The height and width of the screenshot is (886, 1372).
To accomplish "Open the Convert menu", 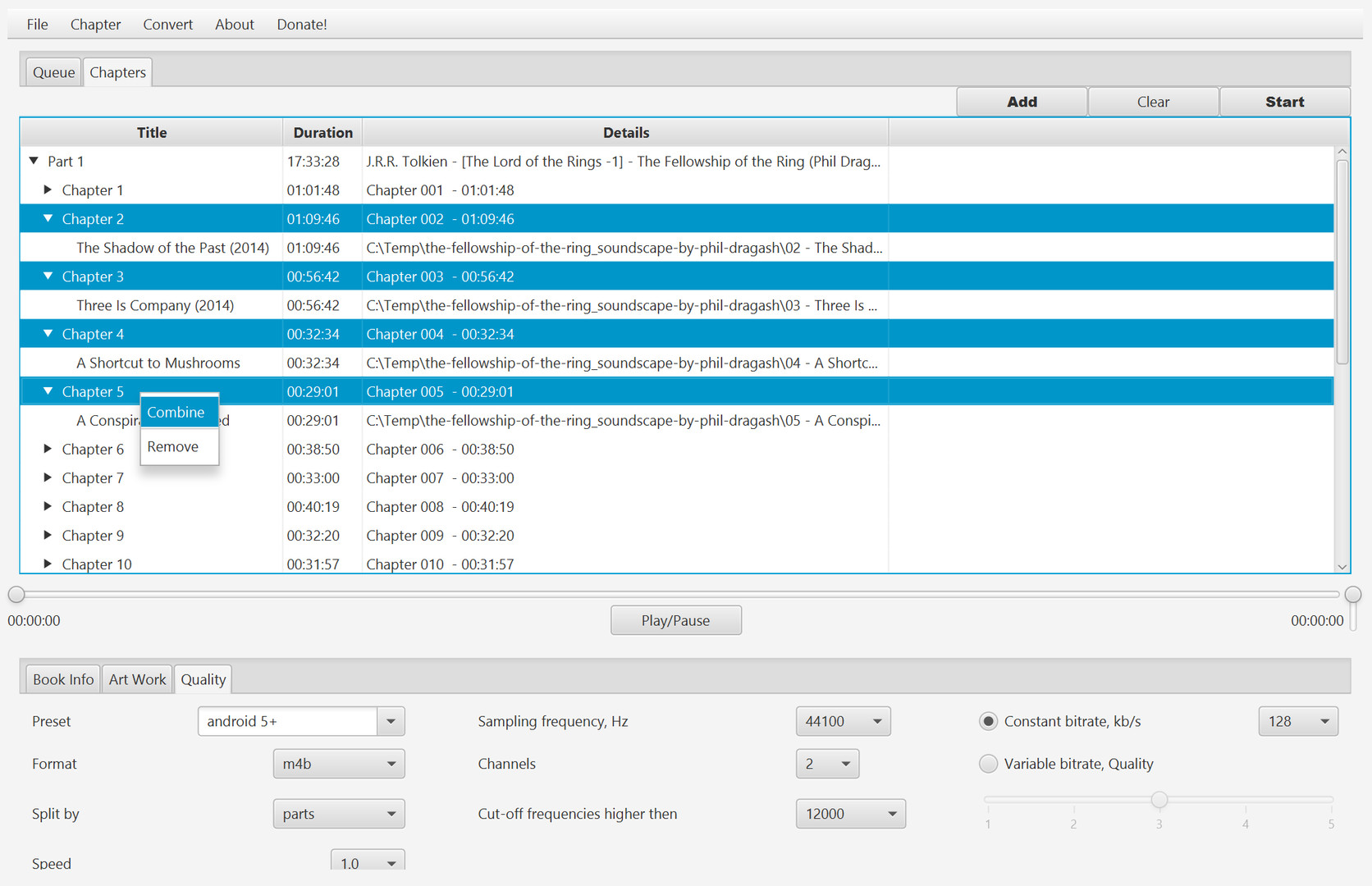I will 167,25.
